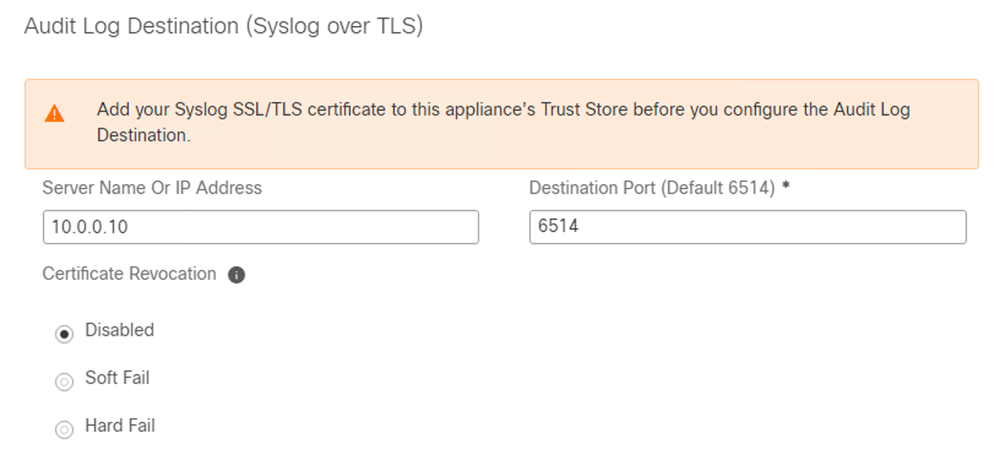The height and width of the screenshot is (454, 999).
Task: Click the Certificate Revocation label
Action: [129, 274]
